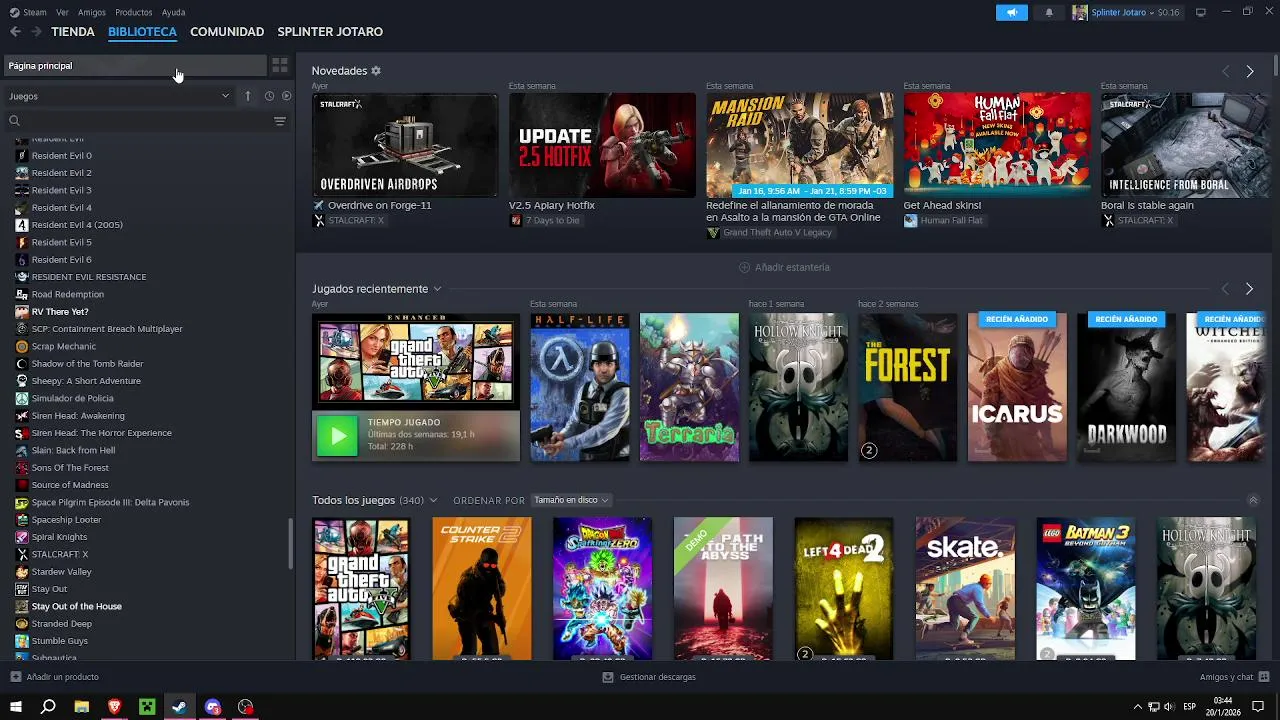Image resolution: width=1280 pixels, height=720 pixels.
Task: Go to the COMUNIDAD tab
Action: point(227,32)
